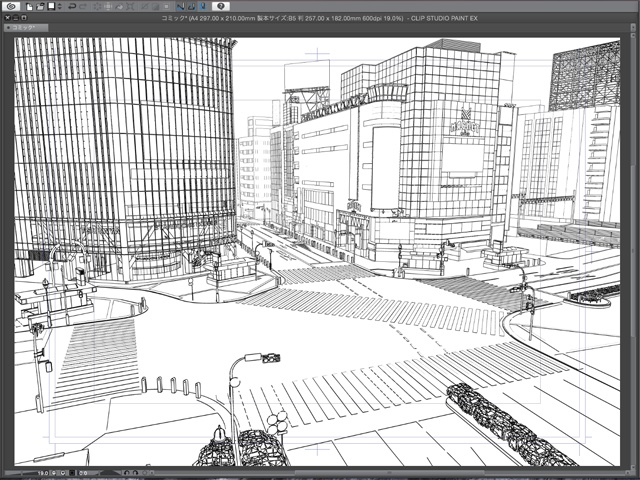
Task: Redo the last undone action
Action: tap(83, 6)
